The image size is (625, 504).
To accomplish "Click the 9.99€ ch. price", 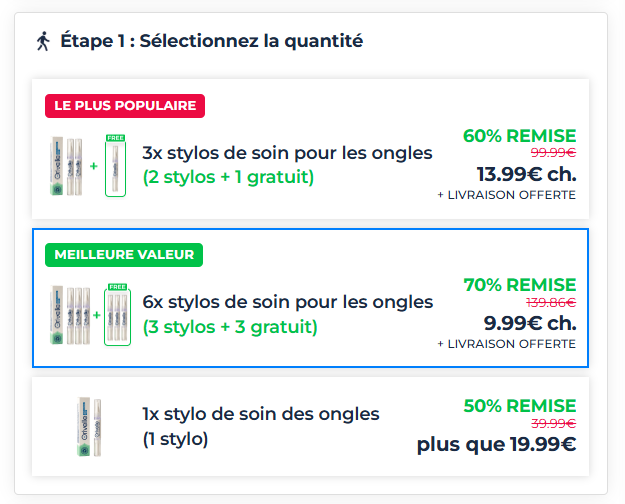I will [530, 323].
